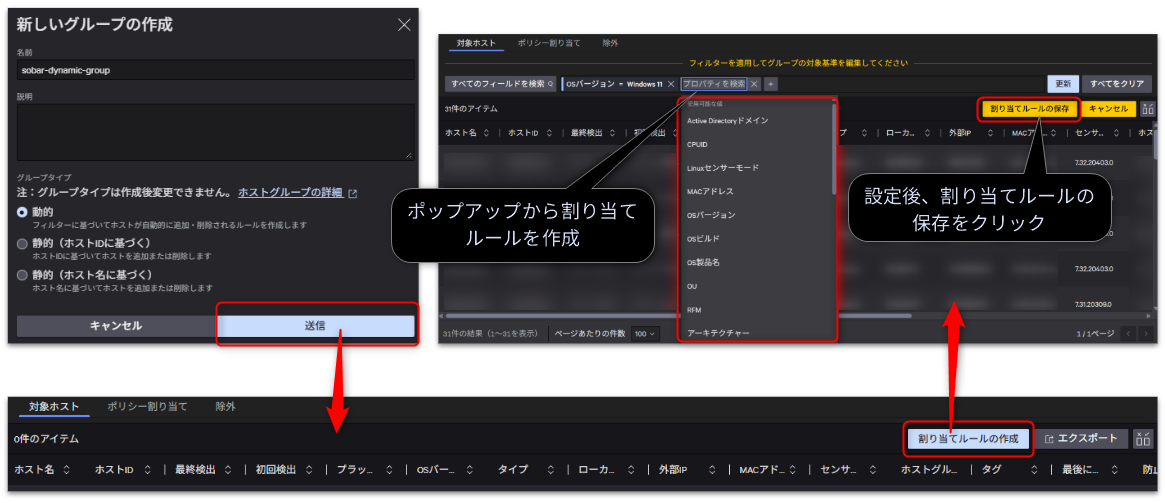Open the ホストグループの詳細 link

click(x=291, y=192)
